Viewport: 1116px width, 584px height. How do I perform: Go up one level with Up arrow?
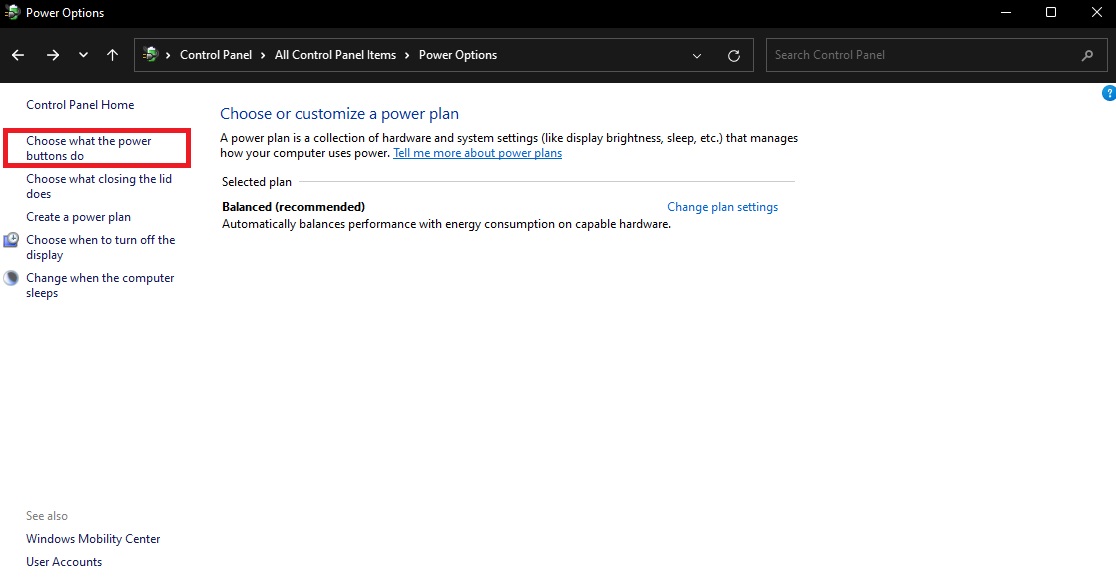click(x=112, y=55)
